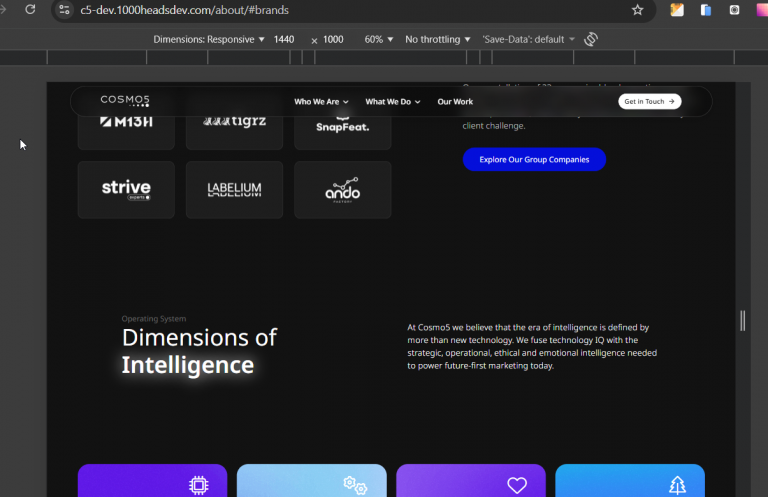
Task: Expand the Who We Are menu
Action: click(x=321, y=102)
